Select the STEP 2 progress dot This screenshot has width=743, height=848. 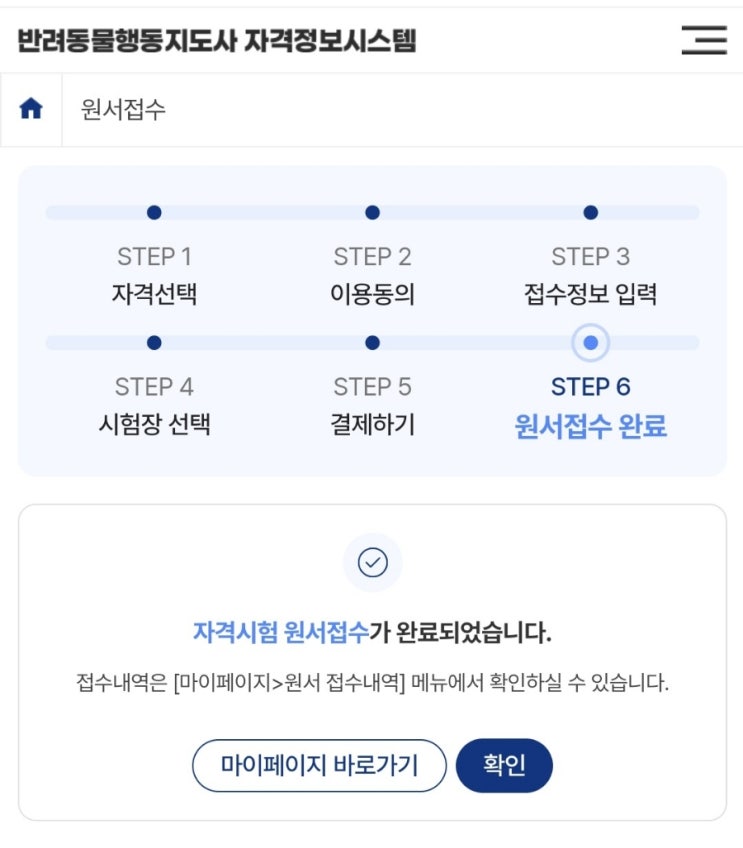[373, 213]
